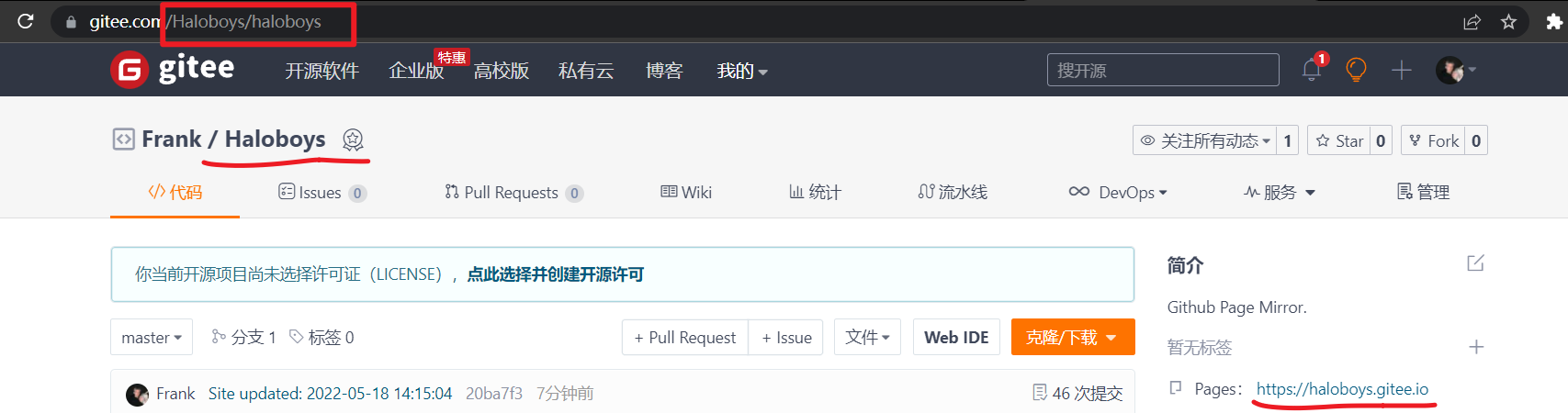This screenshot has width=1568, height=413.
Task: Switch to the Pull Requests tab
Action: [514, 192]
